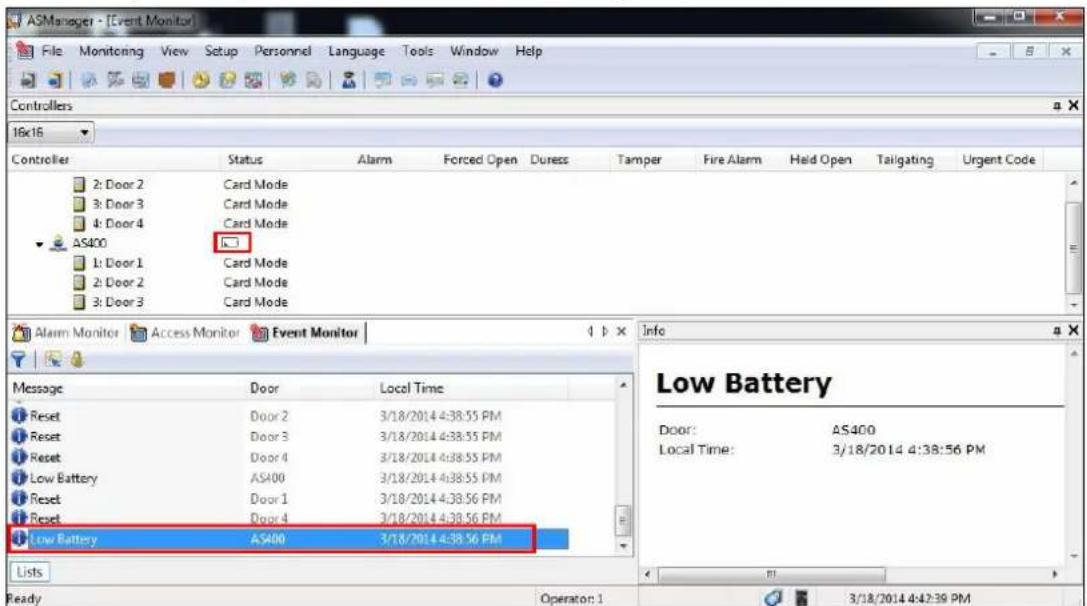Click the toolbar icon just left of Help icon

[x=460, y=80]
